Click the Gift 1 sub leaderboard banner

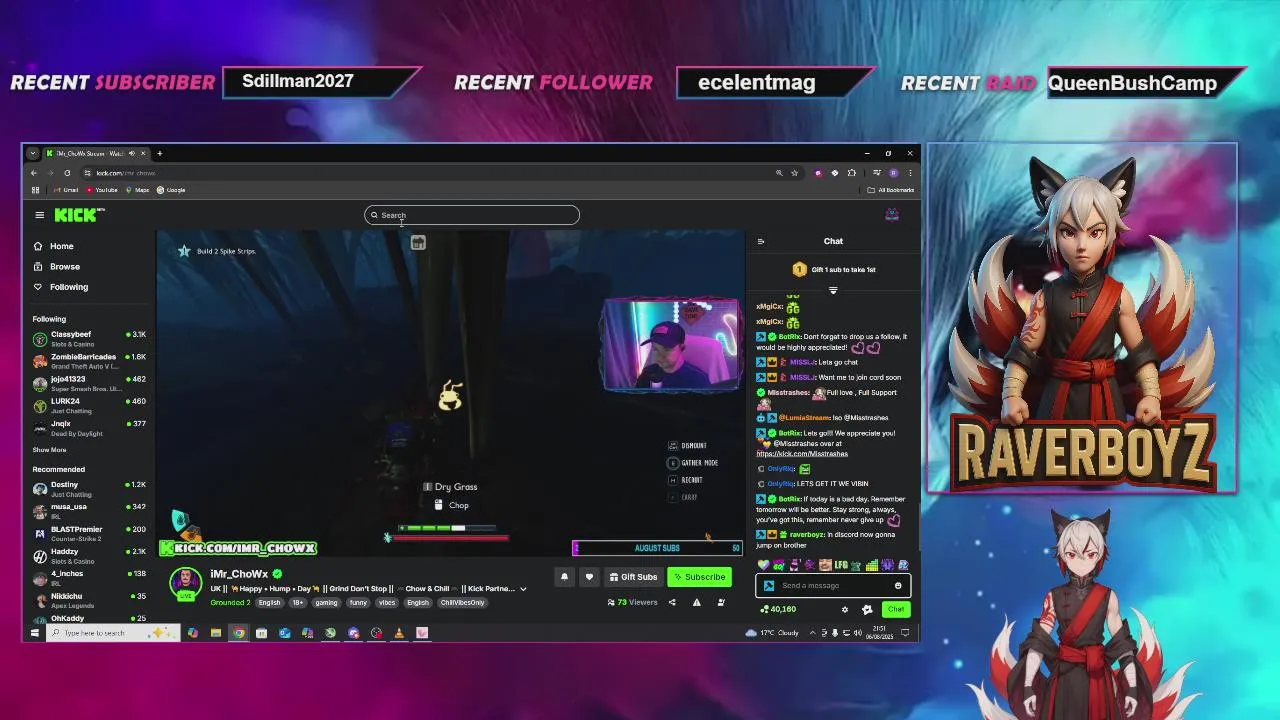(x=833, y=270)
